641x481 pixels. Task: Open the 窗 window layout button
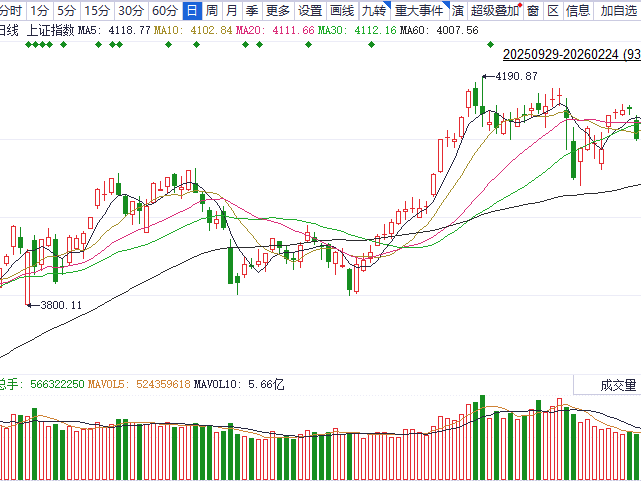coord(533,11)
